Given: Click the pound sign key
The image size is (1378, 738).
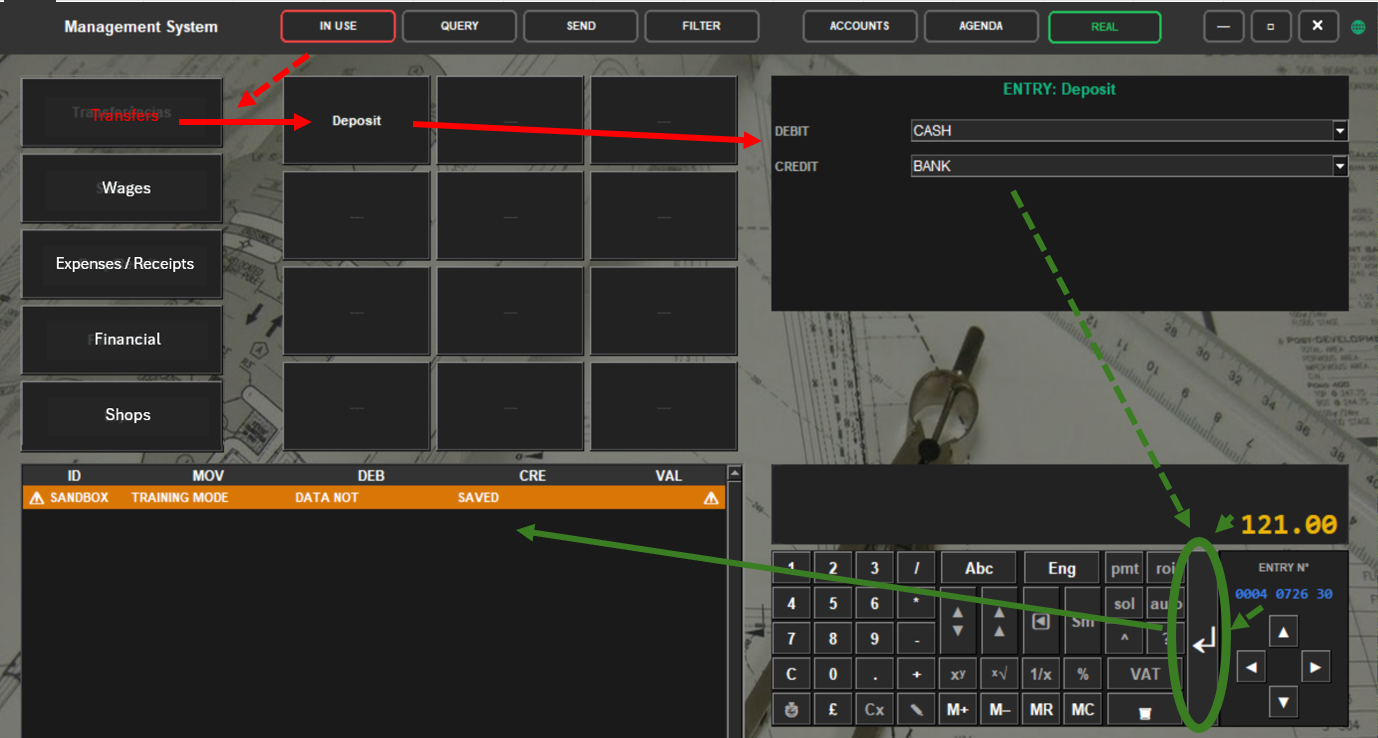Looking at the screenshot, I should tap(833, 709).
